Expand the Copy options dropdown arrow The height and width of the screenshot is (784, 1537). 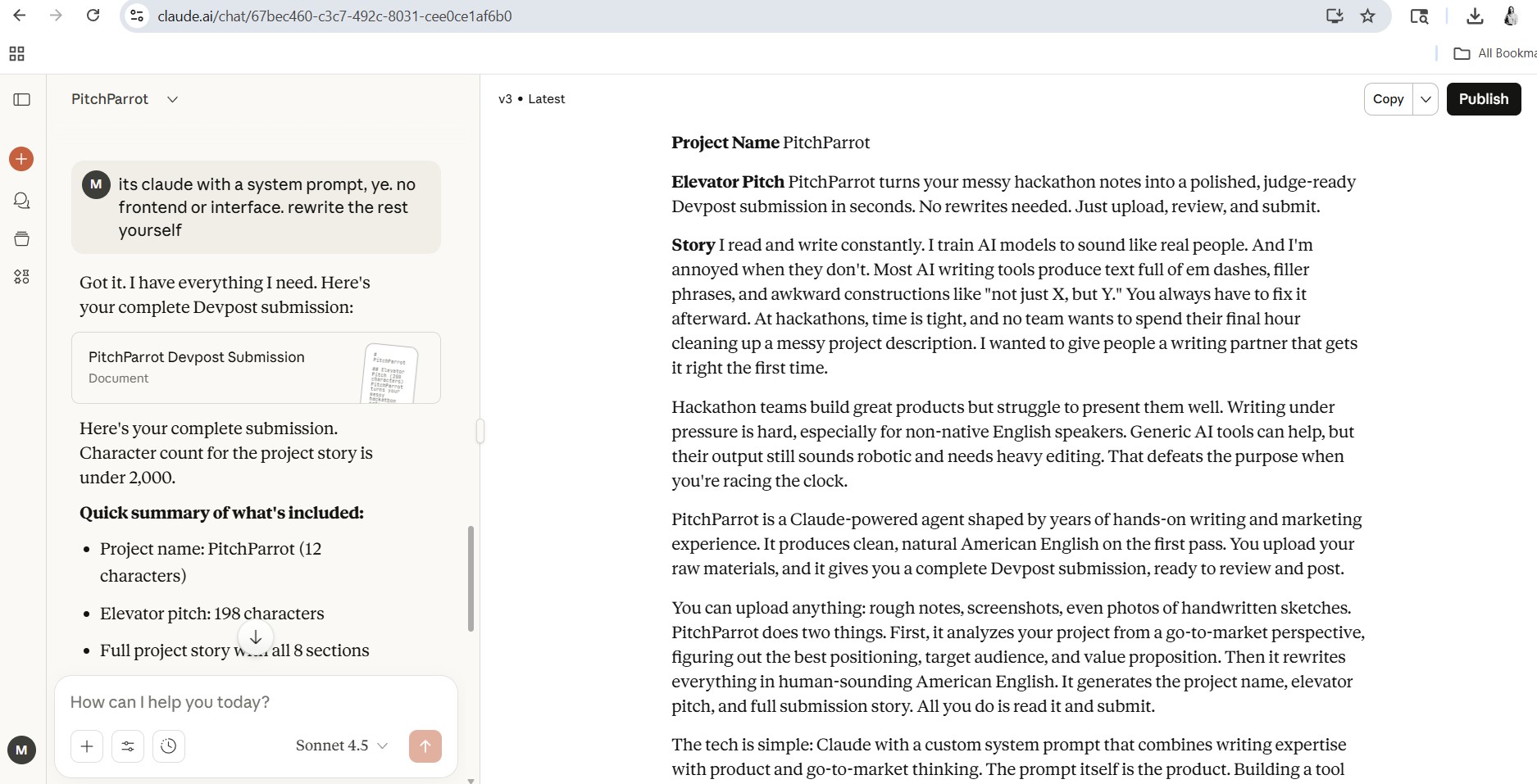pos(1426,99)
